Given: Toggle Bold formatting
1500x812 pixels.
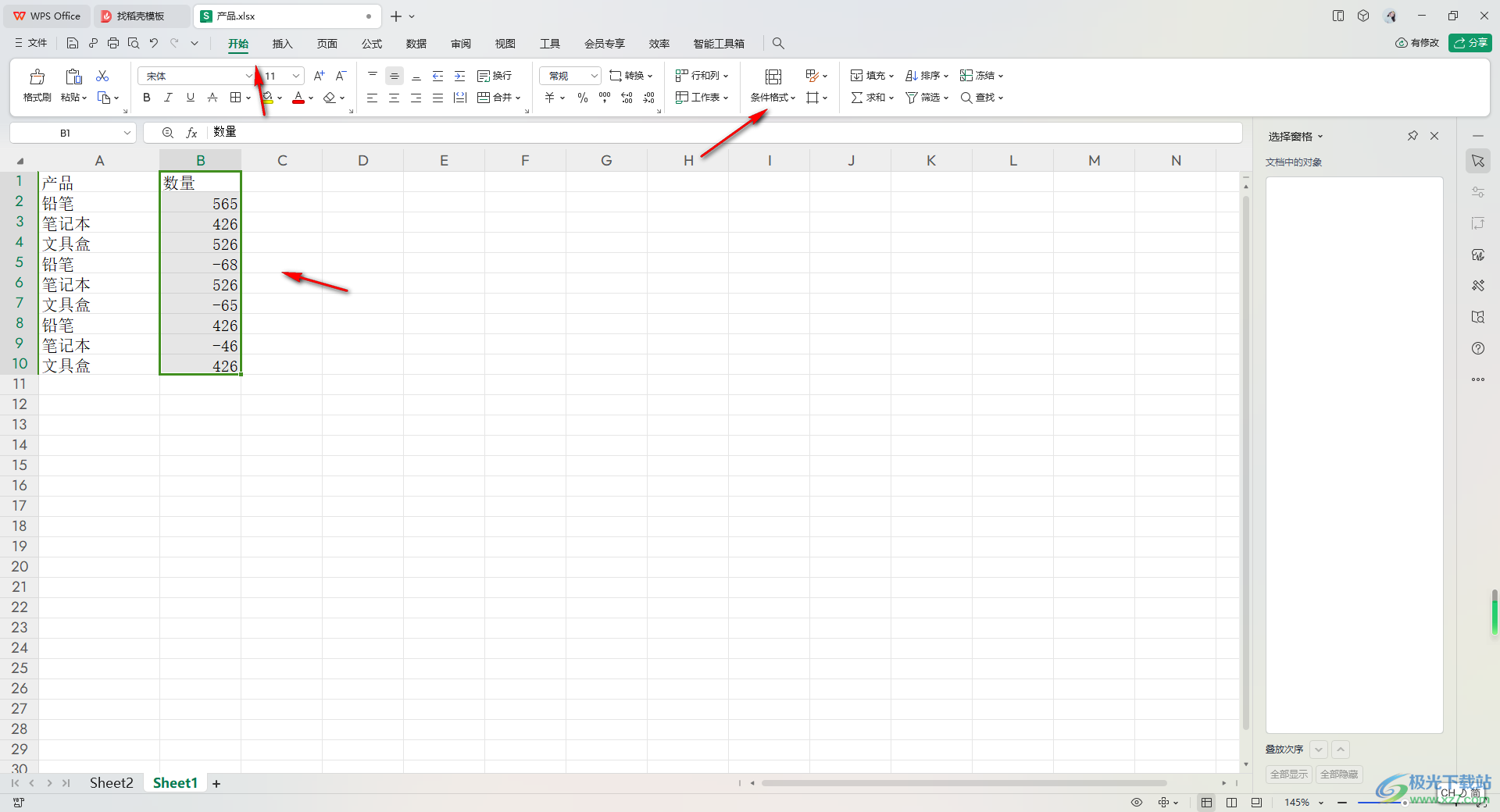Looking at the screenshot, I should tap(146, 98).
